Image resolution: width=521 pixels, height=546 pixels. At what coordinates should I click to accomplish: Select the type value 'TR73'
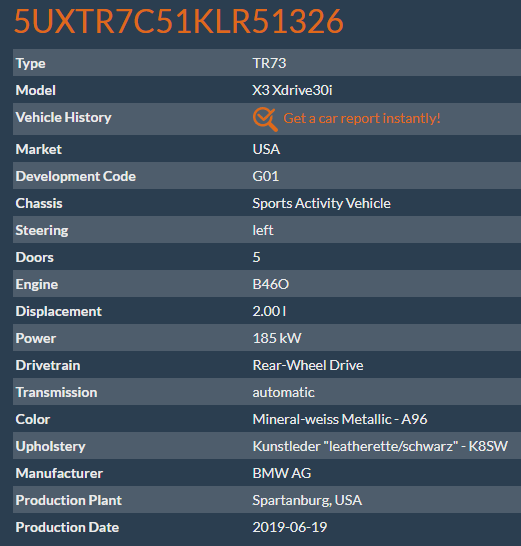269,63
